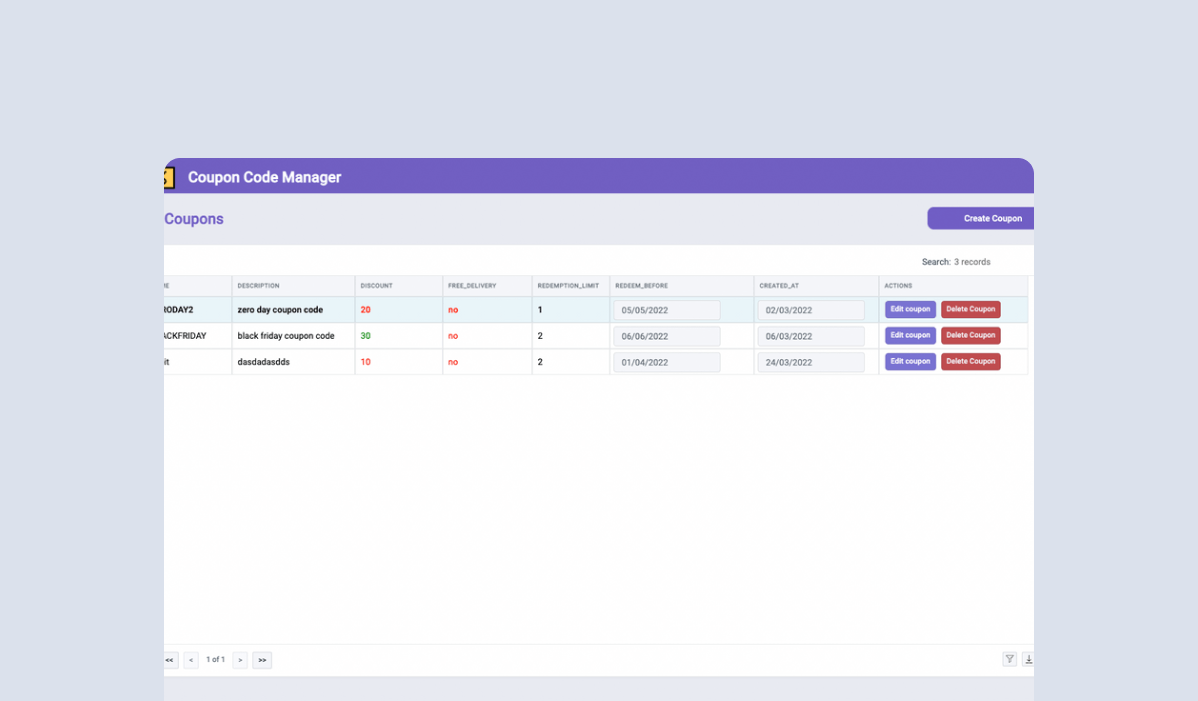Go to the previous page of results

(x=191, y=660)
